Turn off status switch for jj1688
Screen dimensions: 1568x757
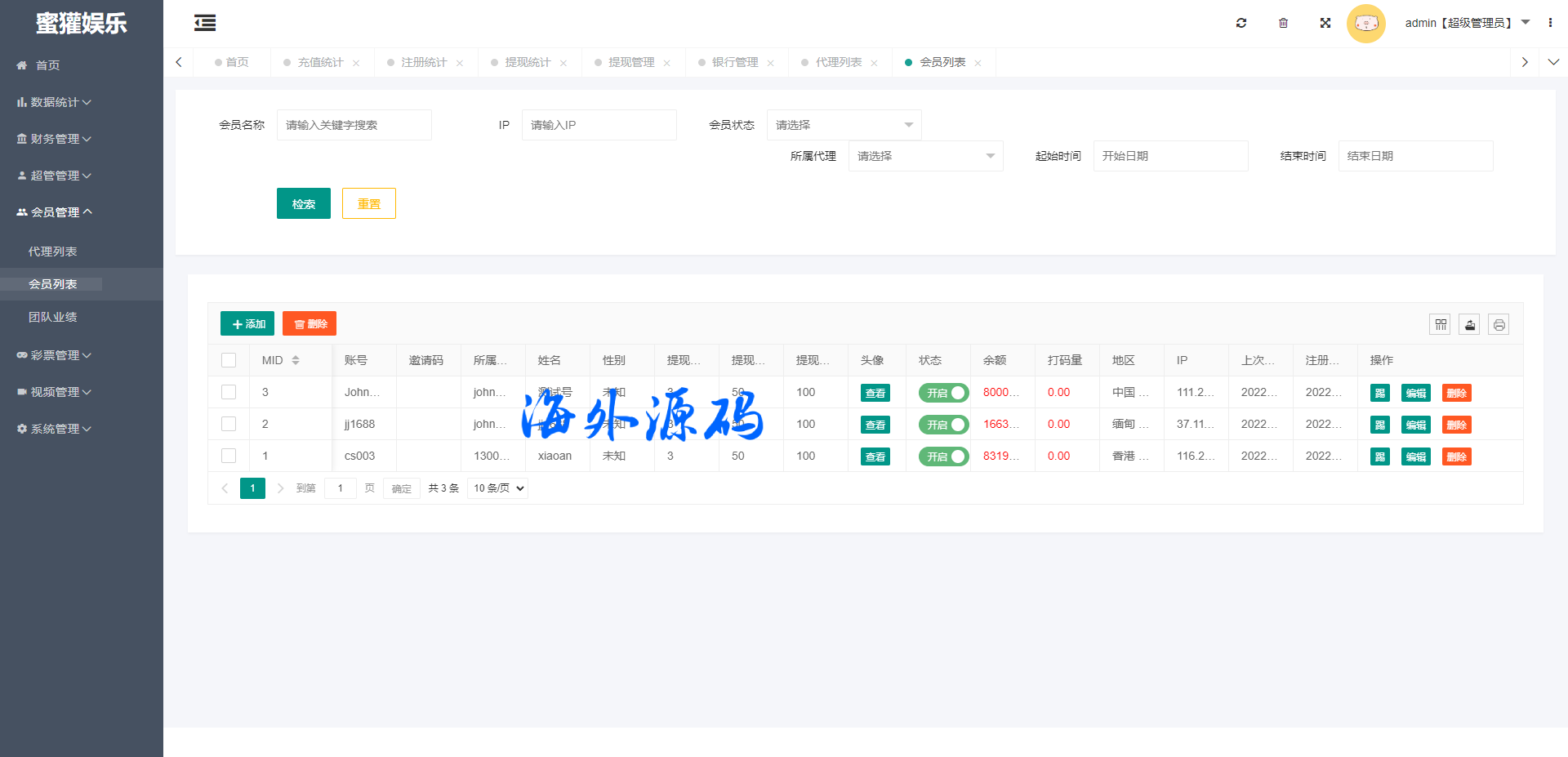point(943,425)
